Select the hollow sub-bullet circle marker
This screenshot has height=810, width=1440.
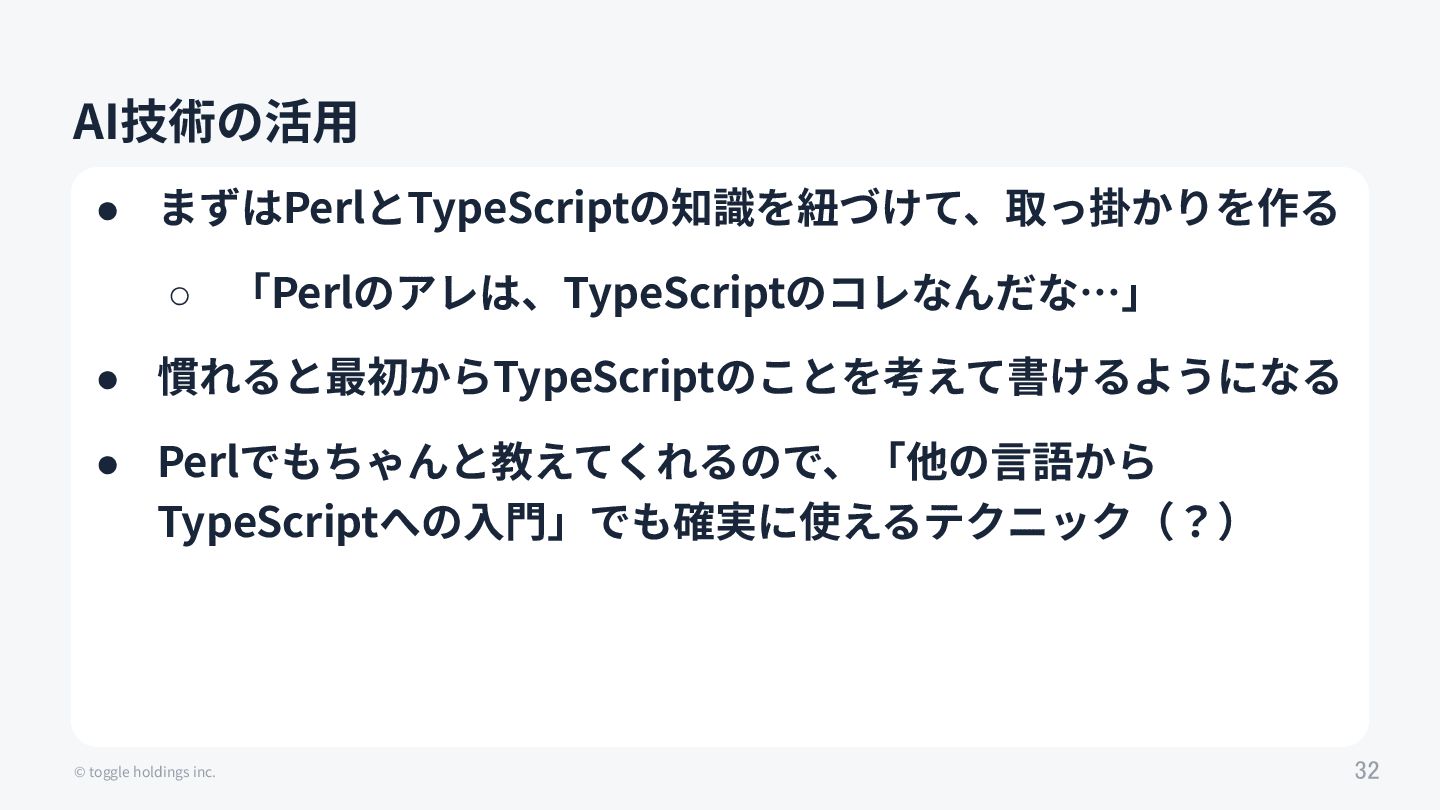point(180,295)
